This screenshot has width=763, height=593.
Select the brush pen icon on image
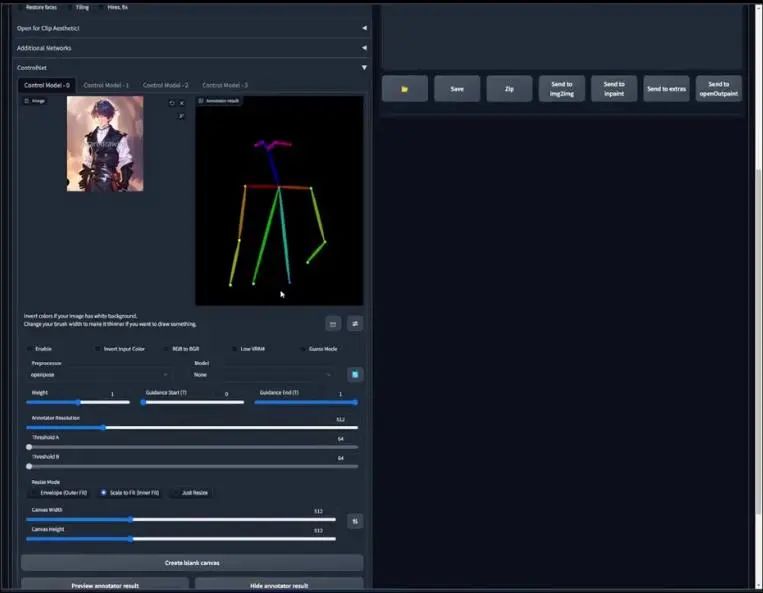coord(181,116)
